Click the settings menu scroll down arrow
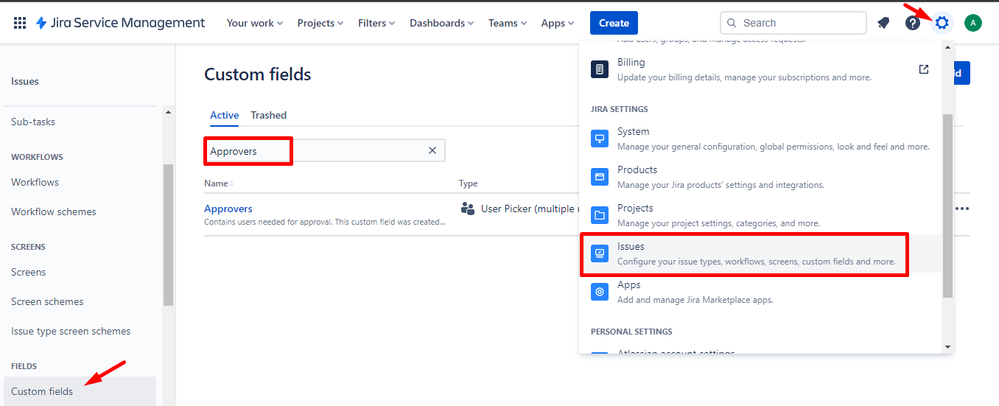Screen dimensions: 999x406 [x=947, y=347]
